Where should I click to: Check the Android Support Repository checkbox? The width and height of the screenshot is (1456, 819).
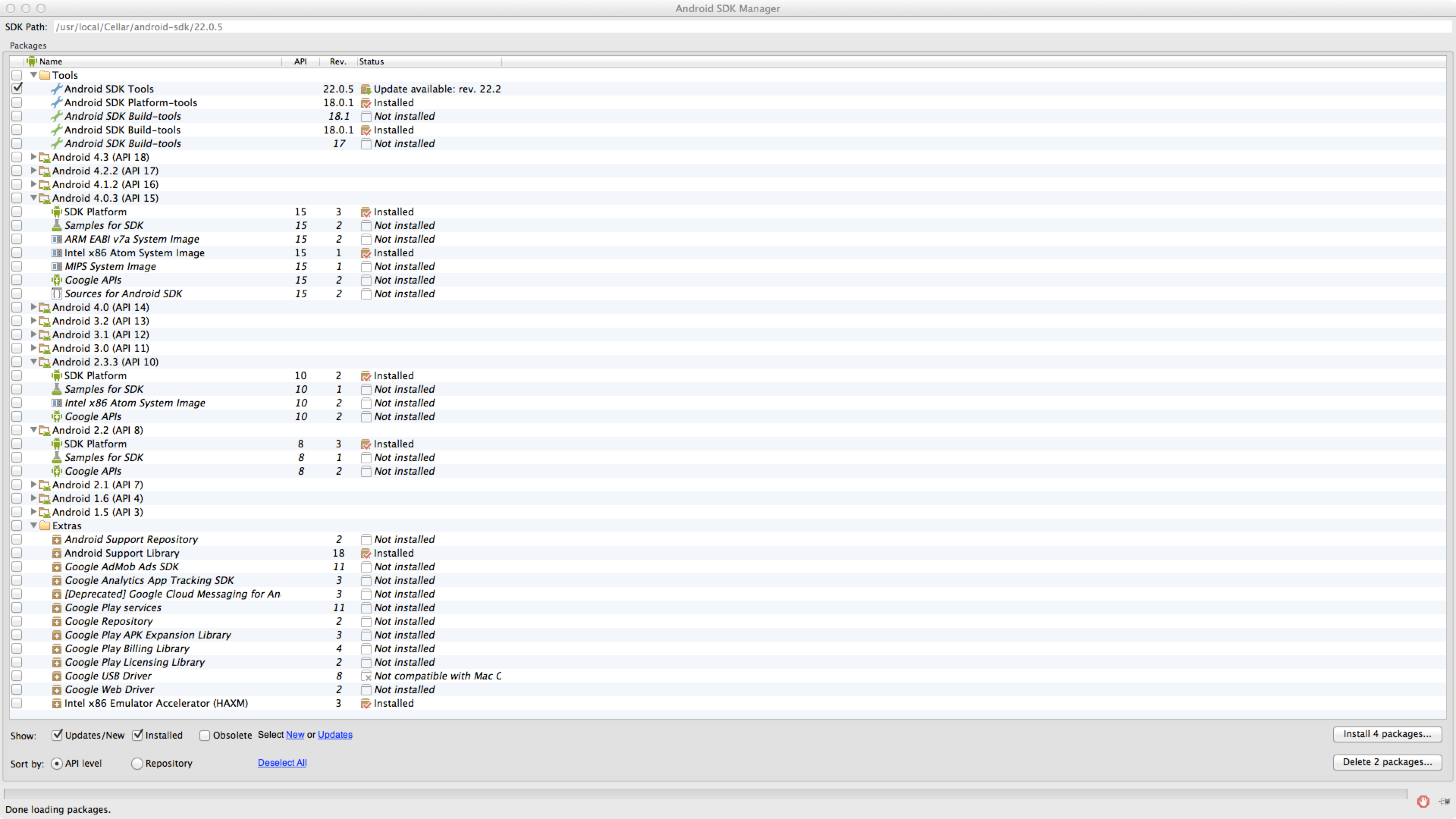coord(17,539)
